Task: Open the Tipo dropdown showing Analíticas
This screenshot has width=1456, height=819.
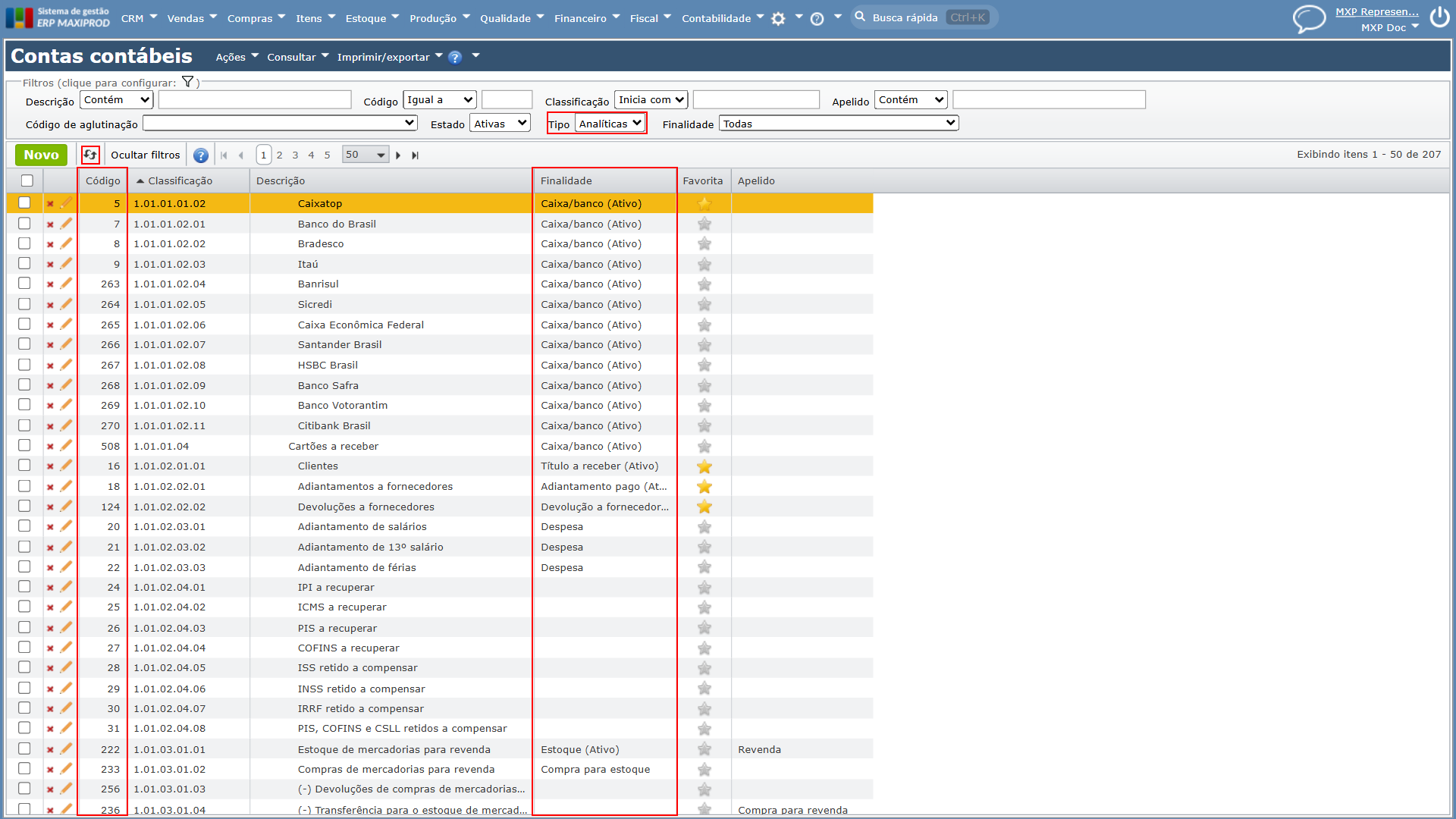Action: click(x=610, y=124)
